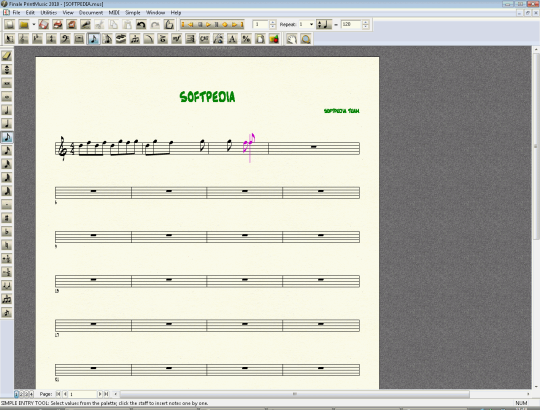Select the tie tool in the left palette

(x=7, y=285)
